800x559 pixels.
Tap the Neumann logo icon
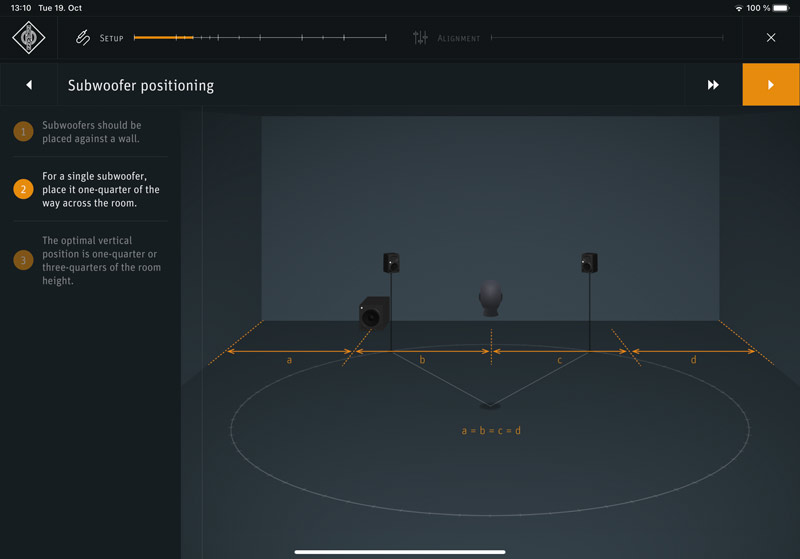click(28, 38)
